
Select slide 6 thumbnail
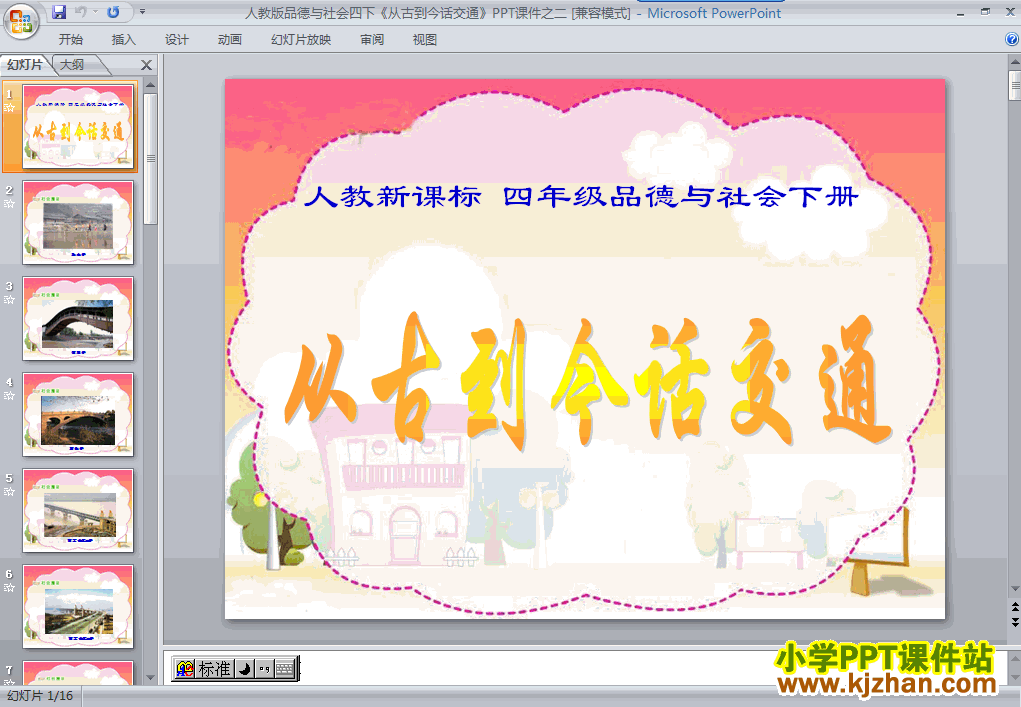[x=78, y=606]
